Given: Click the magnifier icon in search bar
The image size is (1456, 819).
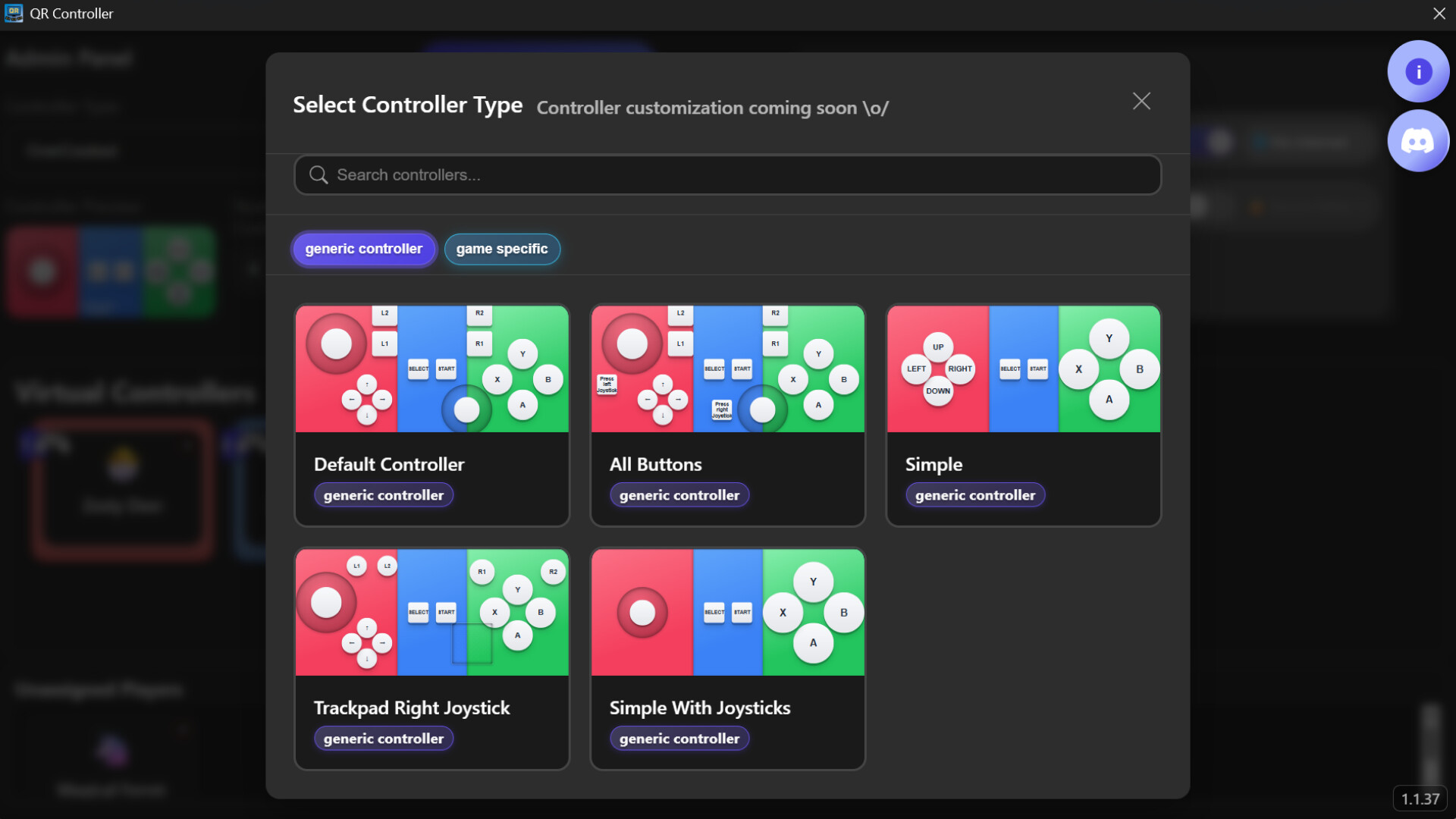Looking at the screenshot, I should tap(318, 175).
